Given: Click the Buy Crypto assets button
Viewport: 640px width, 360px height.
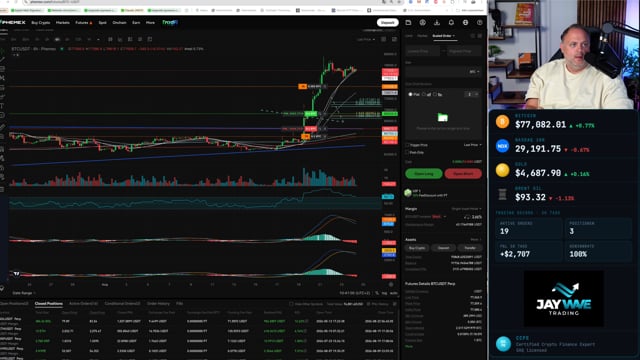Looking at the screenshot, I should coord(417,248).
